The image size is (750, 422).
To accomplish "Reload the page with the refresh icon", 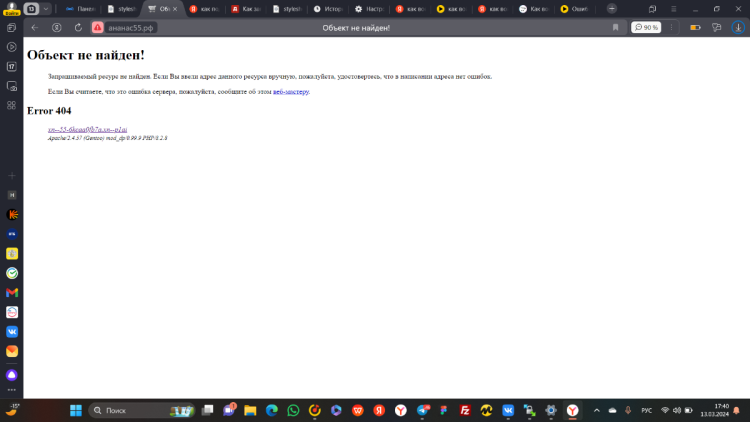I will [78, 28].
